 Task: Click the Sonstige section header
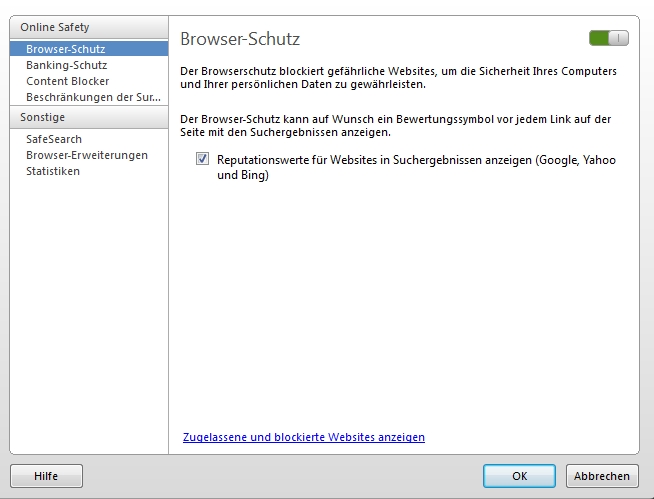[89, 117]
